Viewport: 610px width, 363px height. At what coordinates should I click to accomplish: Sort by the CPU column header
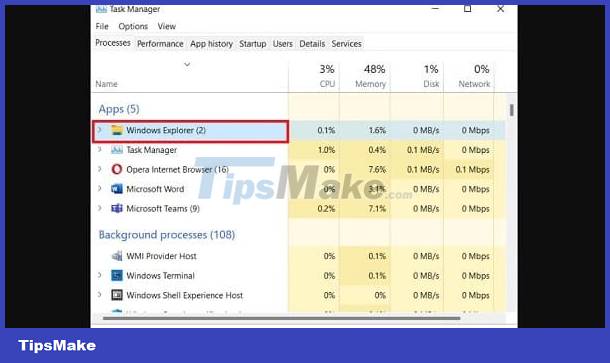tap(327, 84)
